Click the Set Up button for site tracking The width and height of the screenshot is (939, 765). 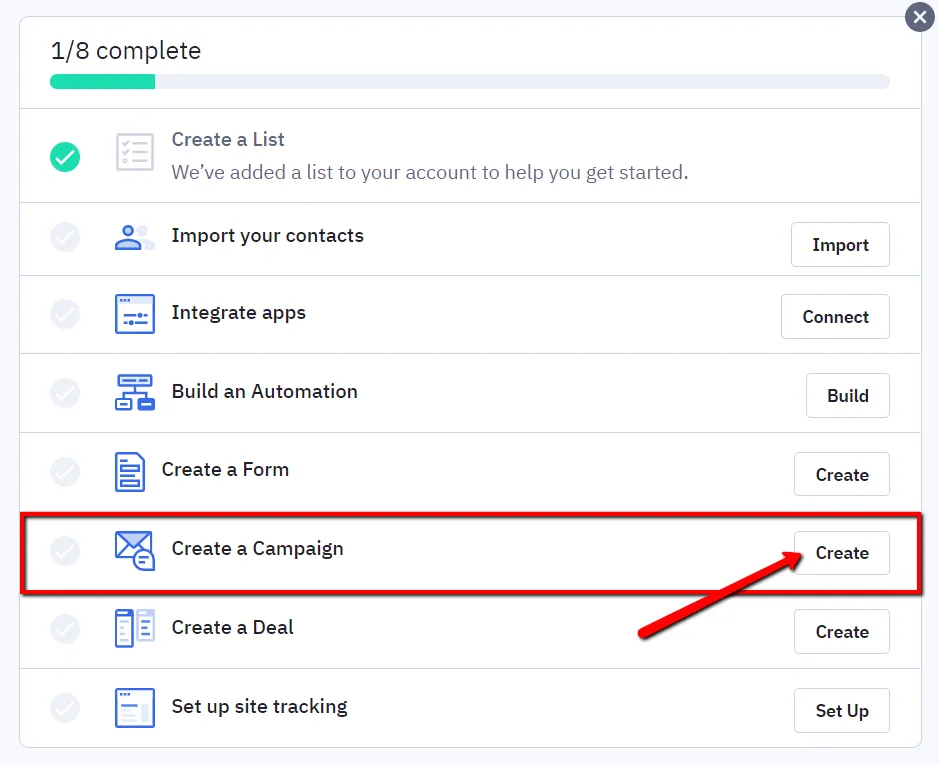point(841,710)
